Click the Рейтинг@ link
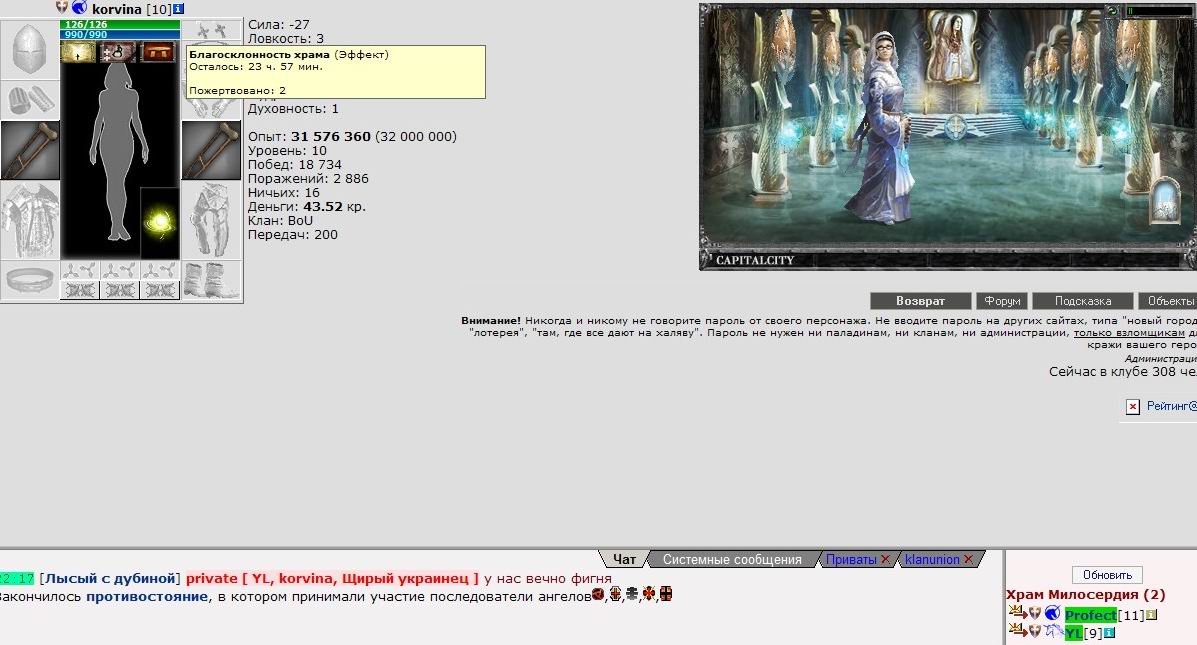This screenshot has width=1197, height=645. (x=1172, y=406)
